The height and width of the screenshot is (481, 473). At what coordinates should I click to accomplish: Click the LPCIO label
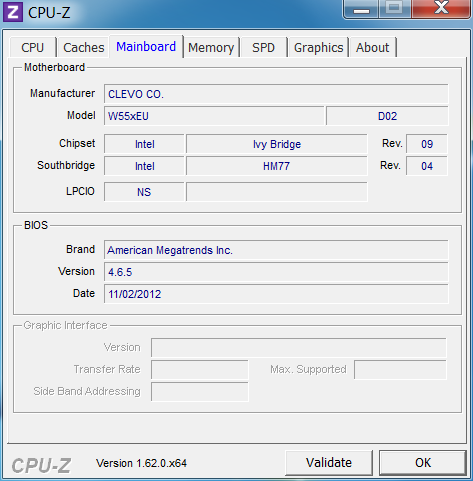click(x=80, y=191)
